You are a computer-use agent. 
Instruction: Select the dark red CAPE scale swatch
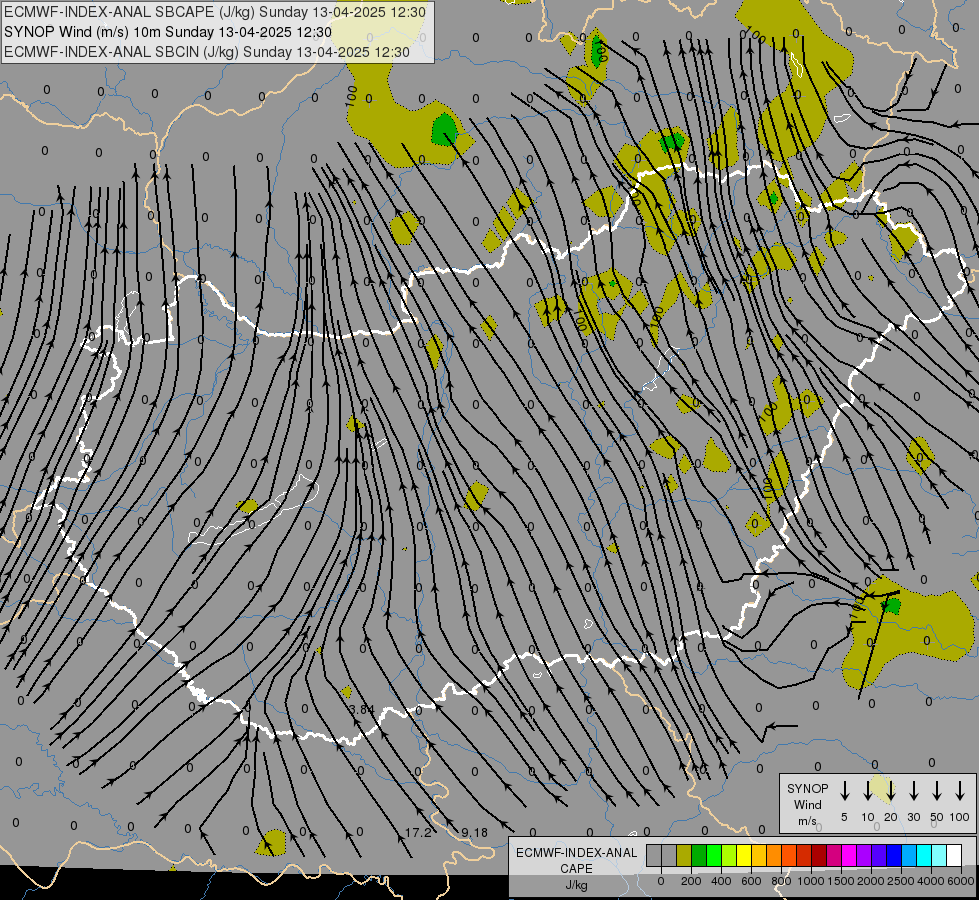point(820,855)
